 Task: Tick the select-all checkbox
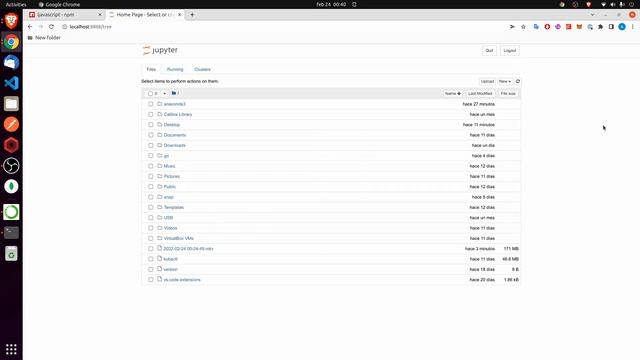click(x=150, y=93)
